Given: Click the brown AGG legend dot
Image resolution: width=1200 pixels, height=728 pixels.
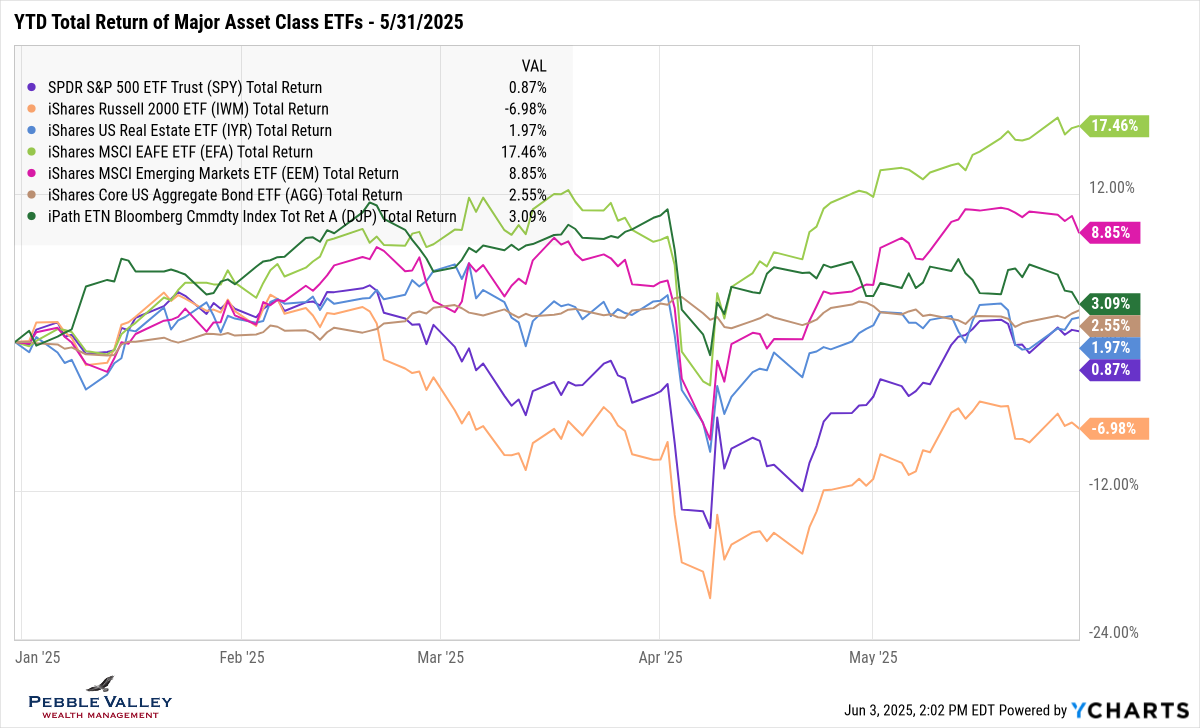Looking at the screenshot, I should click(35, 195).
